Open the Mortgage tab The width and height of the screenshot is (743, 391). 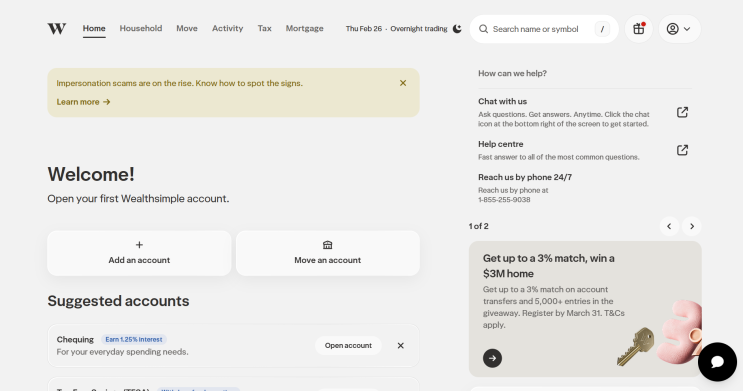[x=304, y=28]
